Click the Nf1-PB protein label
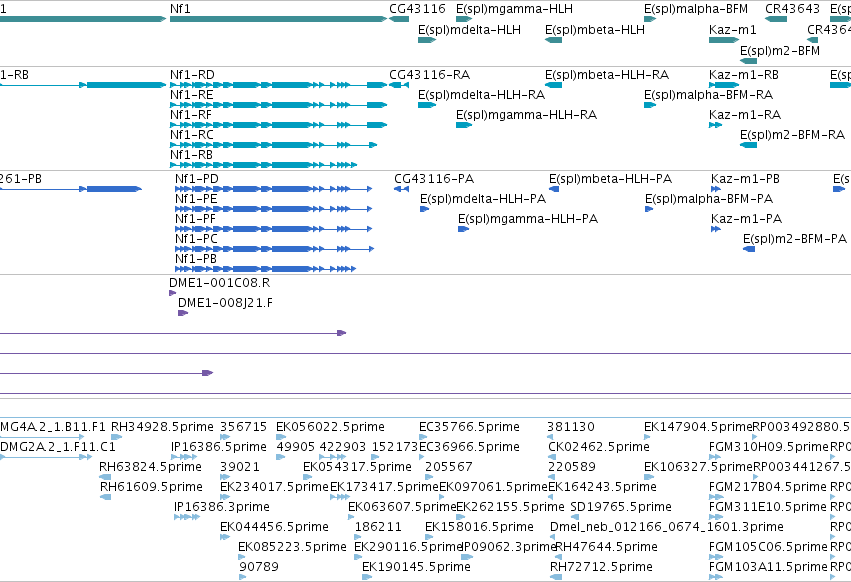Viewport: 851px width, 582px height. point(195,259)
